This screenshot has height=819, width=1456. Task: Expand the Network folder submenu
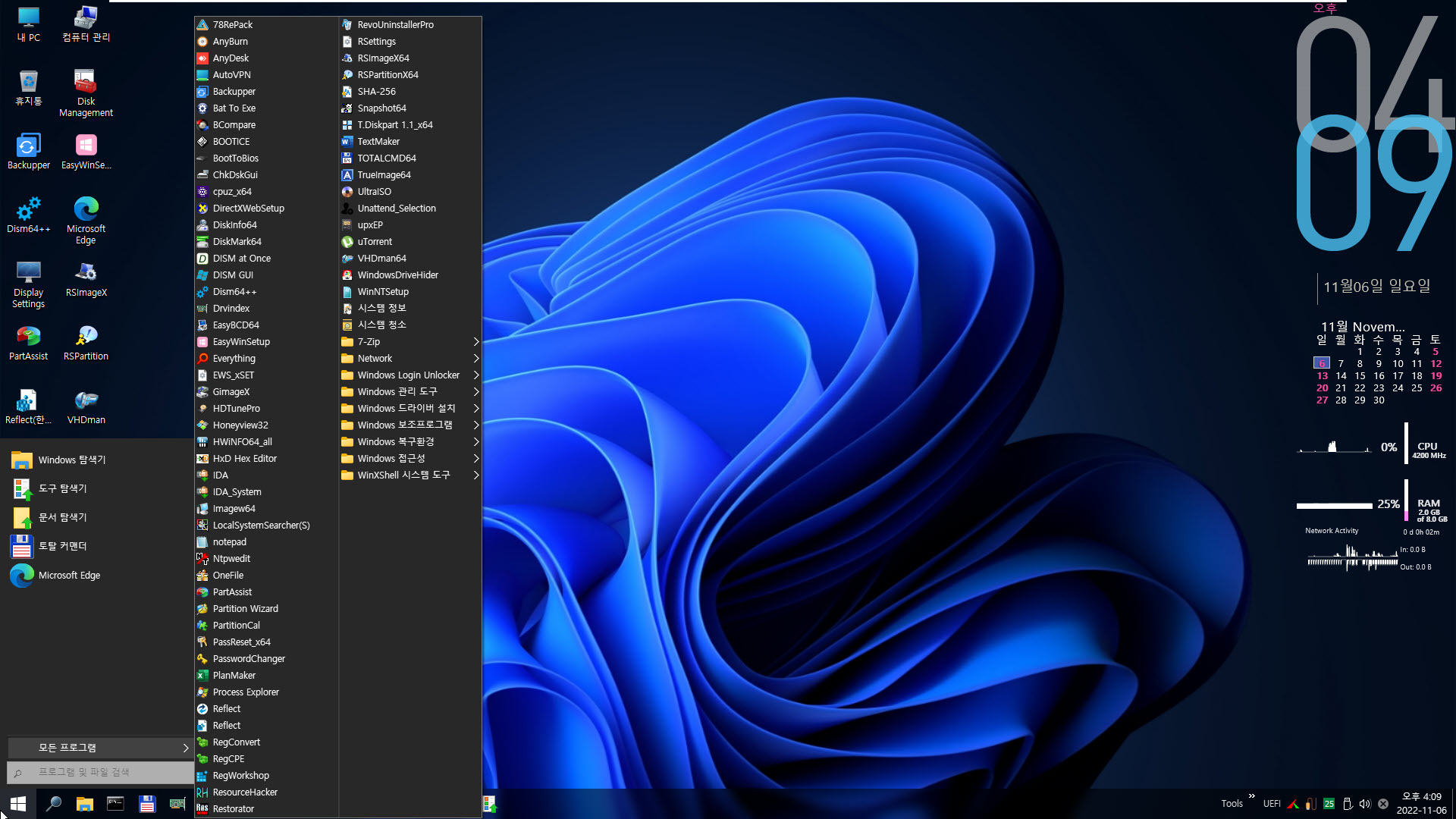point(410,359)
